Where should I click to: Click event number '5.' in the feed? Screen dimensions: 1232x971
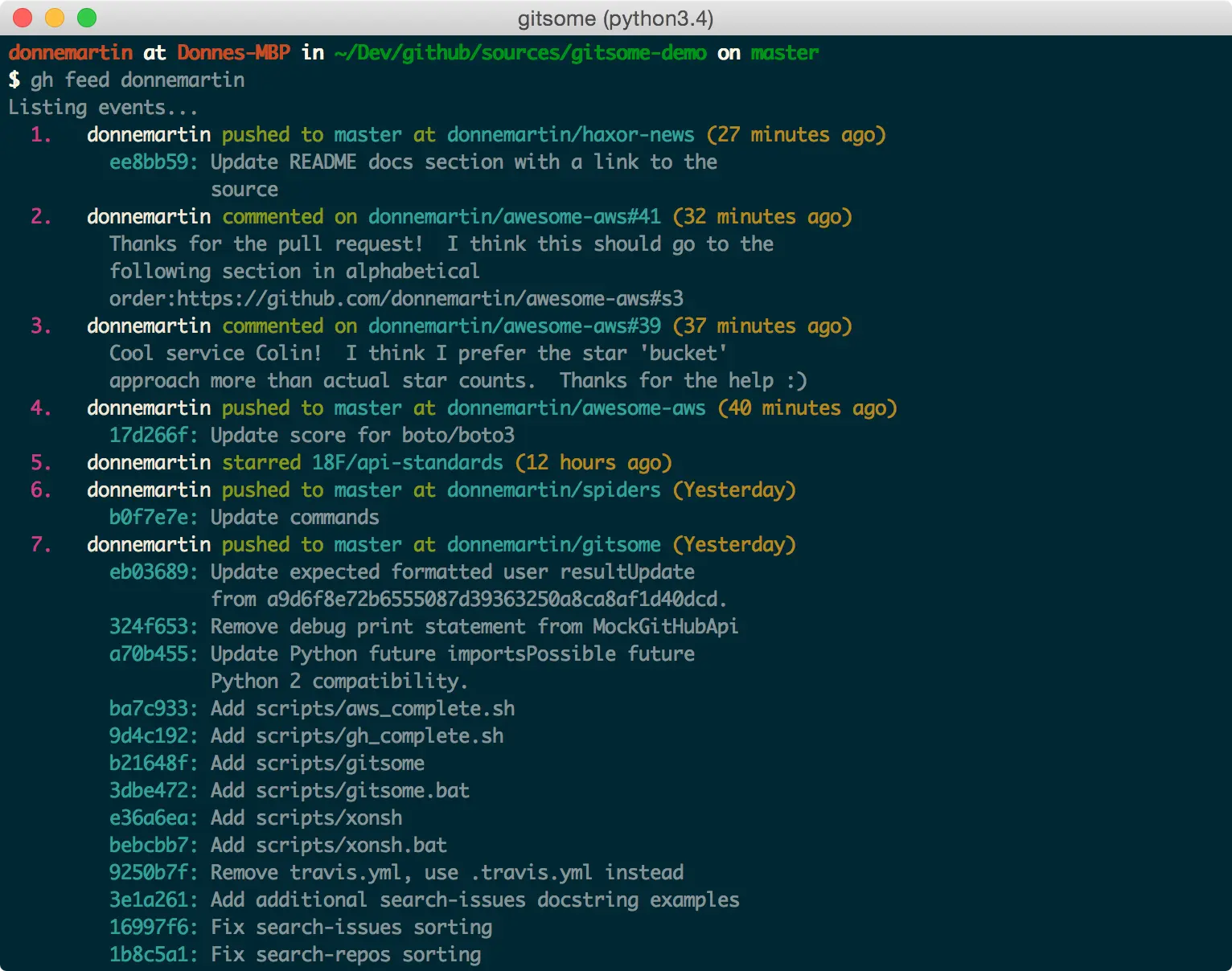point(41,462)
